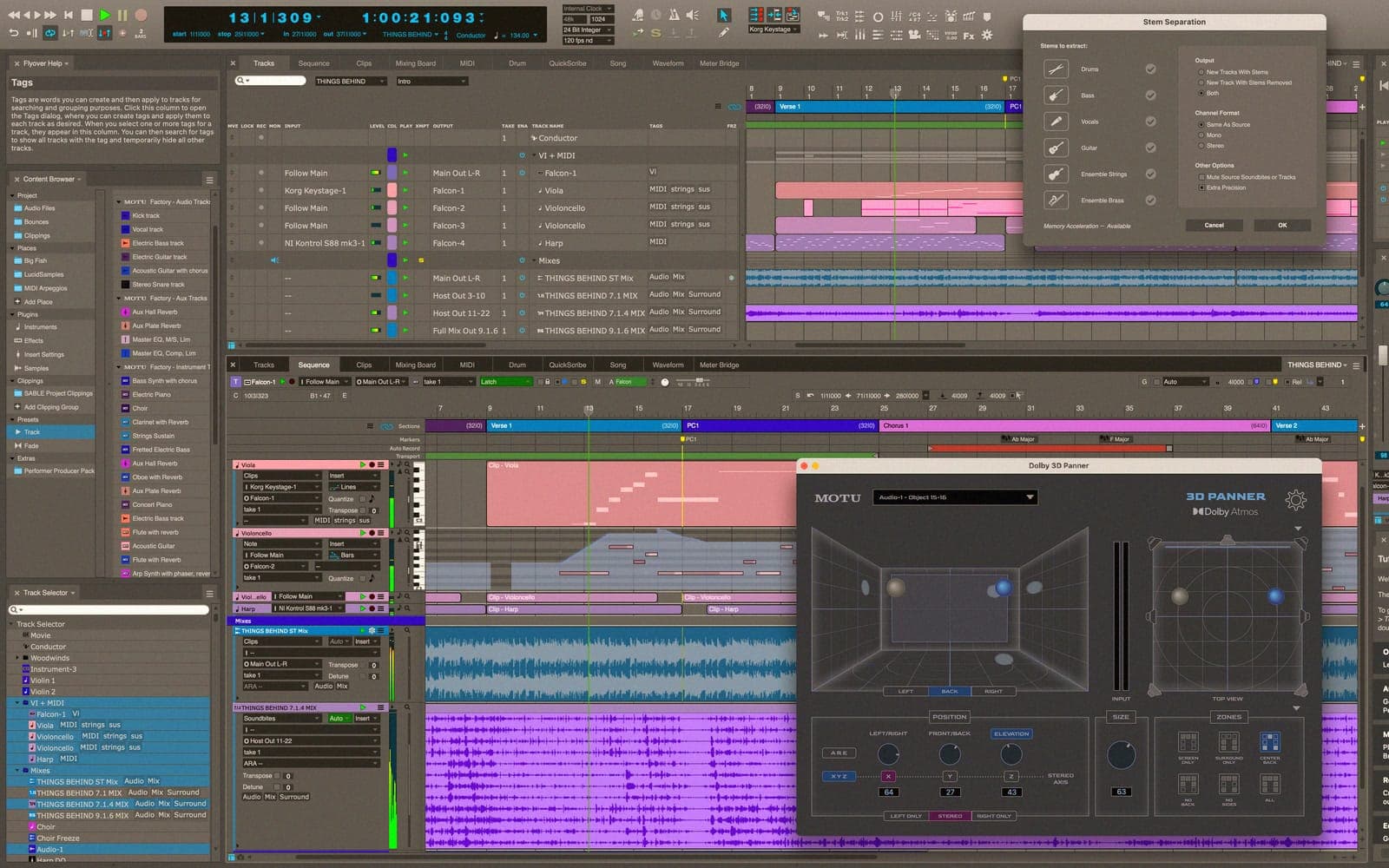Select the Vocals microphone stem icon
This screenshot has width=1389, height=868.
(x=1056, y=122)
